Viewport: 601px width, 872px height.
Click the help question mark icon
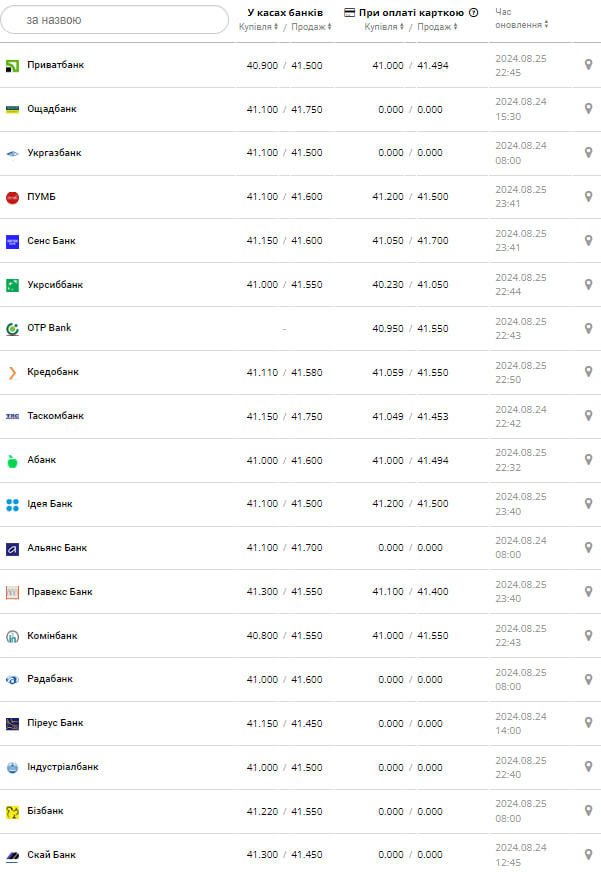point(474,13)
